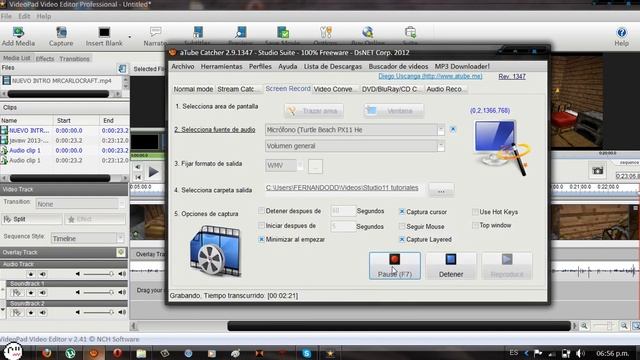Open the Transition None dropdown
This screenshot has height=360, width=640.
[121, 204]
